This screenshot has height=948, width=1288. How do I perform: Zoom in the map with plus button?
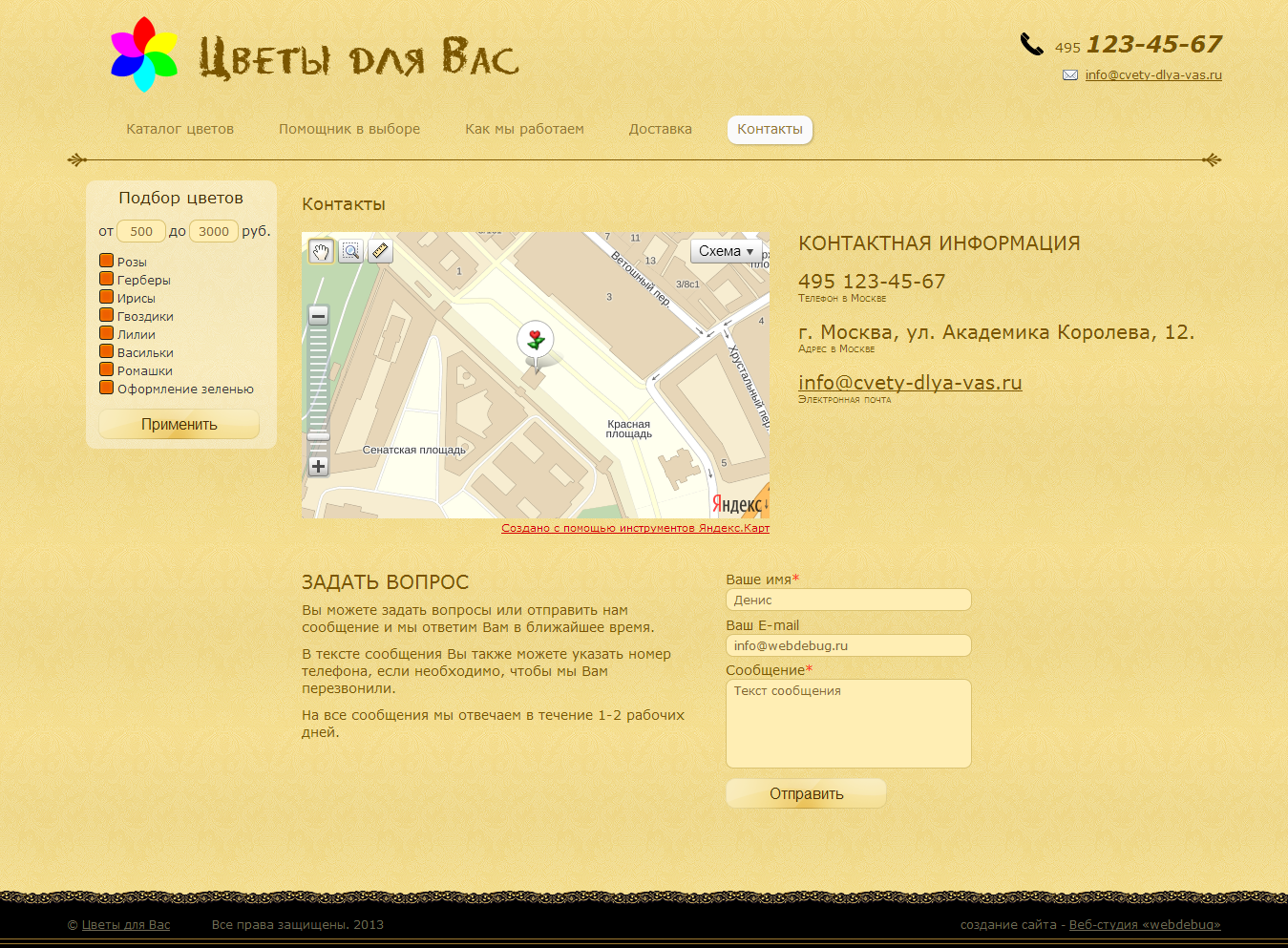[319, 466]
